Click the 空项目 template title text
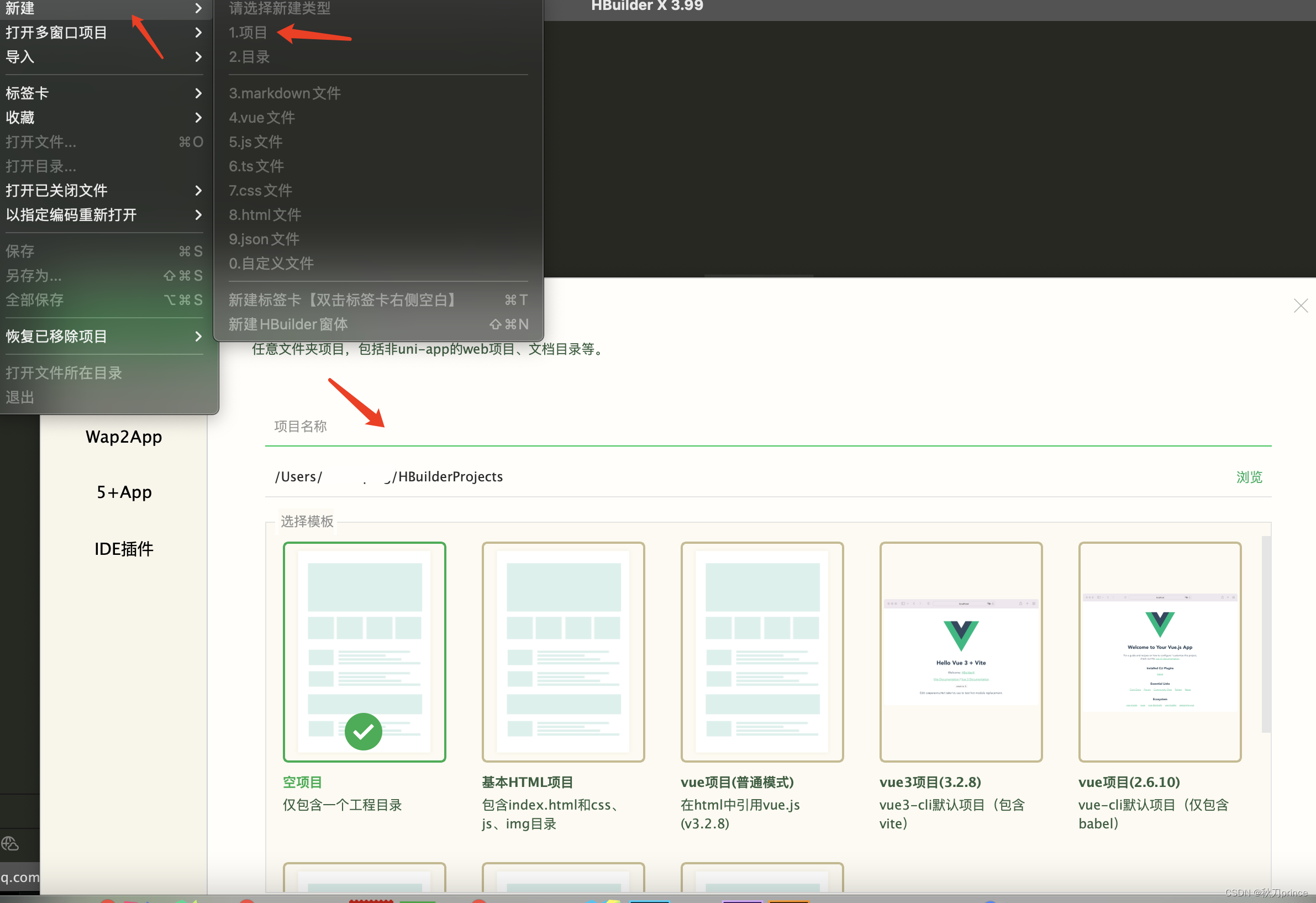This screenshot has height=903, width=1316. (302, 783)
